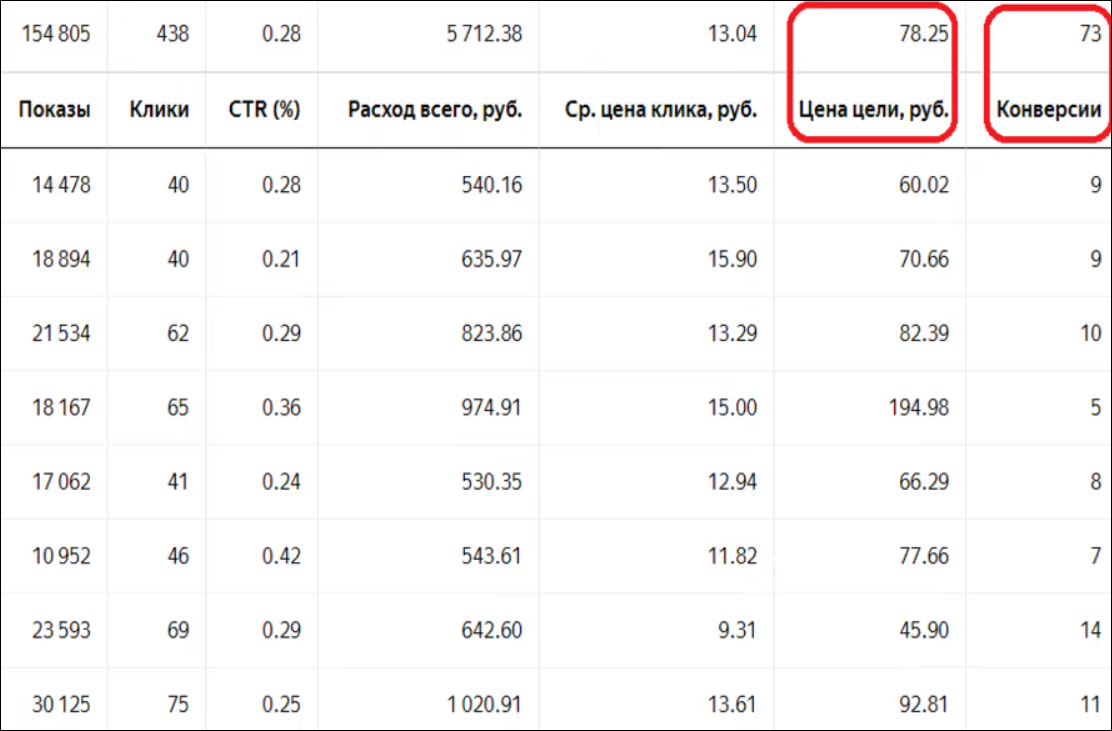Screen dimensions: 1112x731
Task: Select conversions cell 14
Action: coord(1090,630)
